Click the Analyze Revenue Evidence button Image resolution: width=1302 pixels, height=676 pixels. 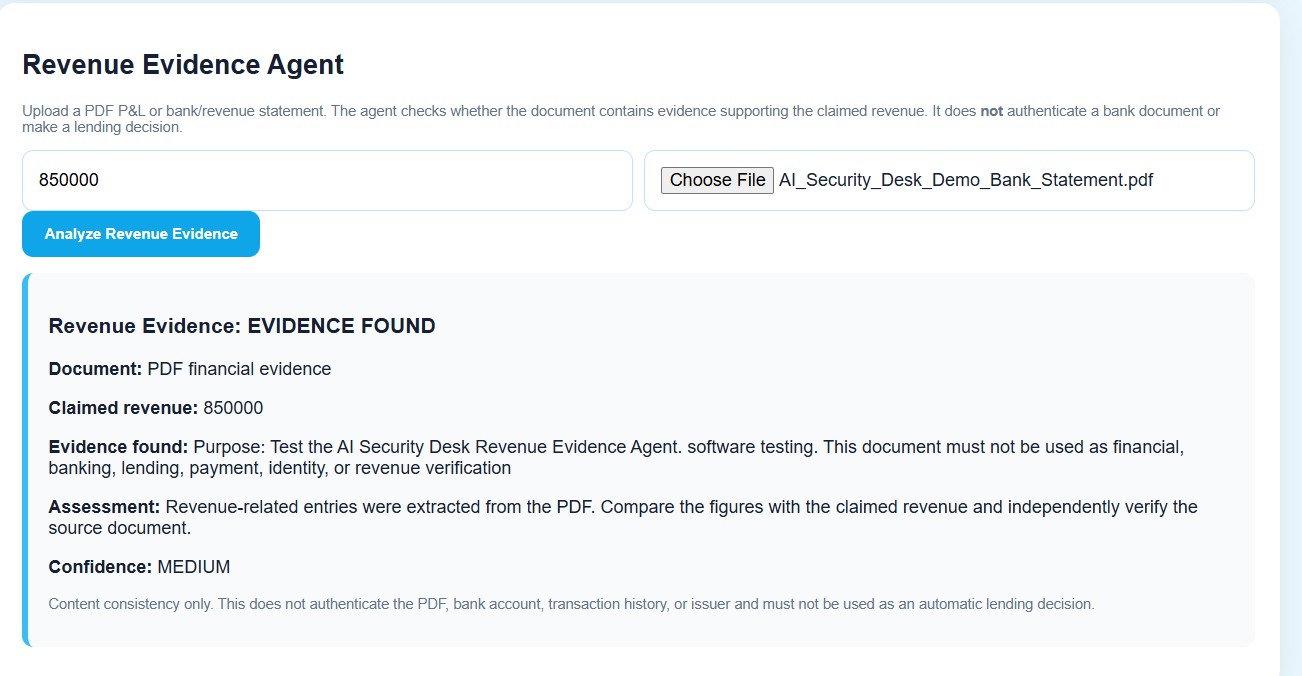[141, 234]
